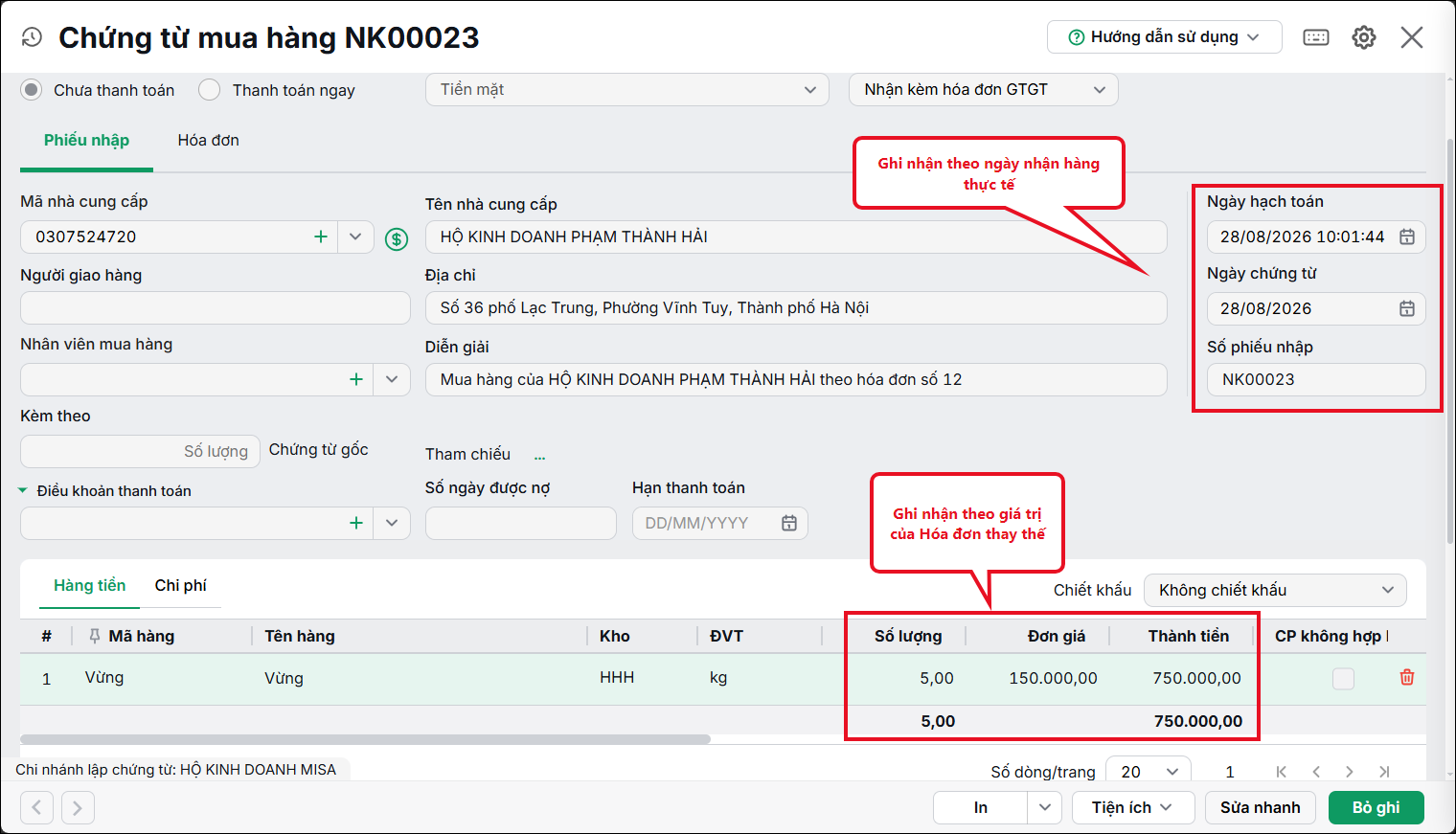Expand the Tiện ích menu
Screen dimensions: 1456x834
[x=1133, y=807]
